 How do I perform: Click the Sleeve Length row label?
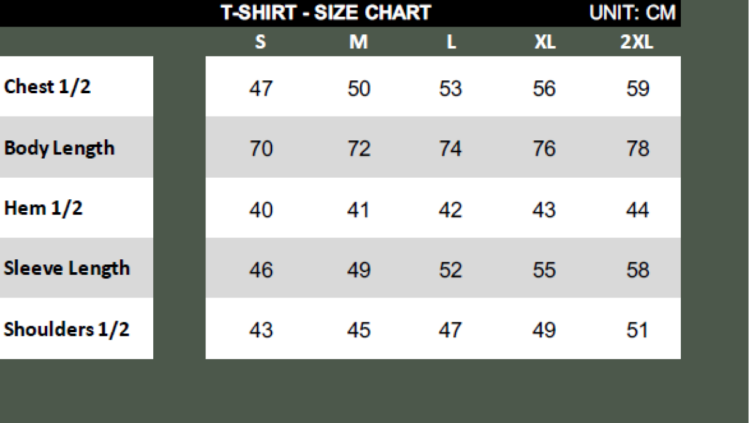pyautogui.click(x=67, y=268)
